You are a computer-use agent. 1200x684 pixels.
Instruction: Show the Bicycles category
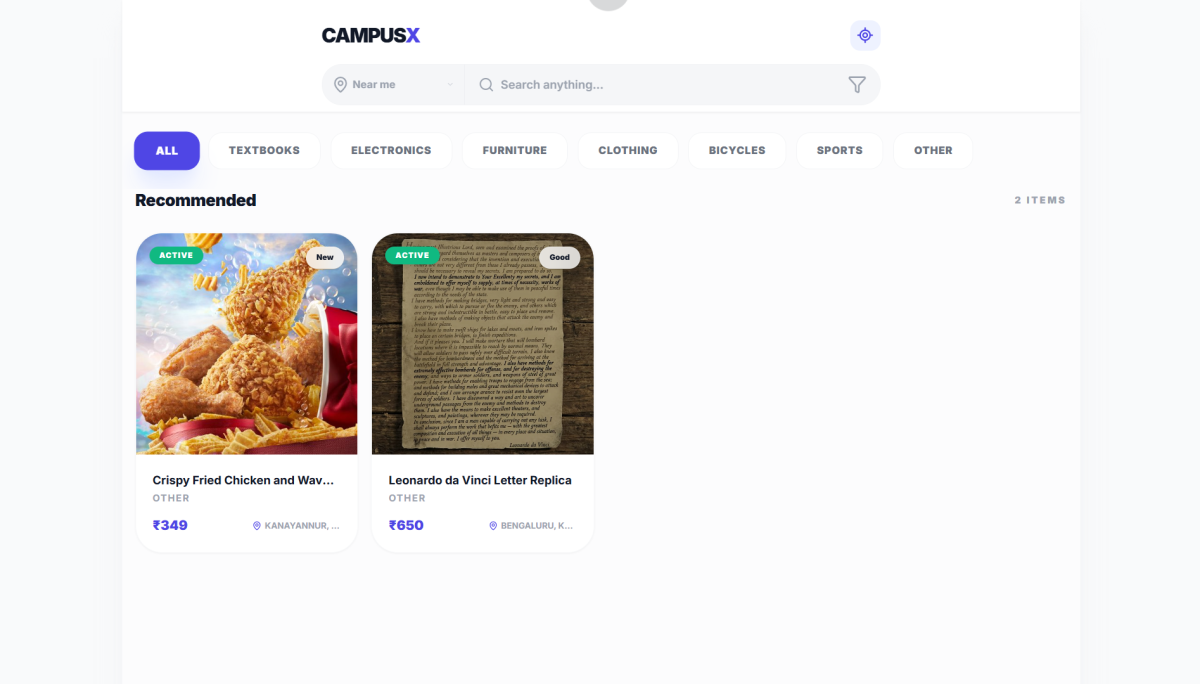(737, 151)
